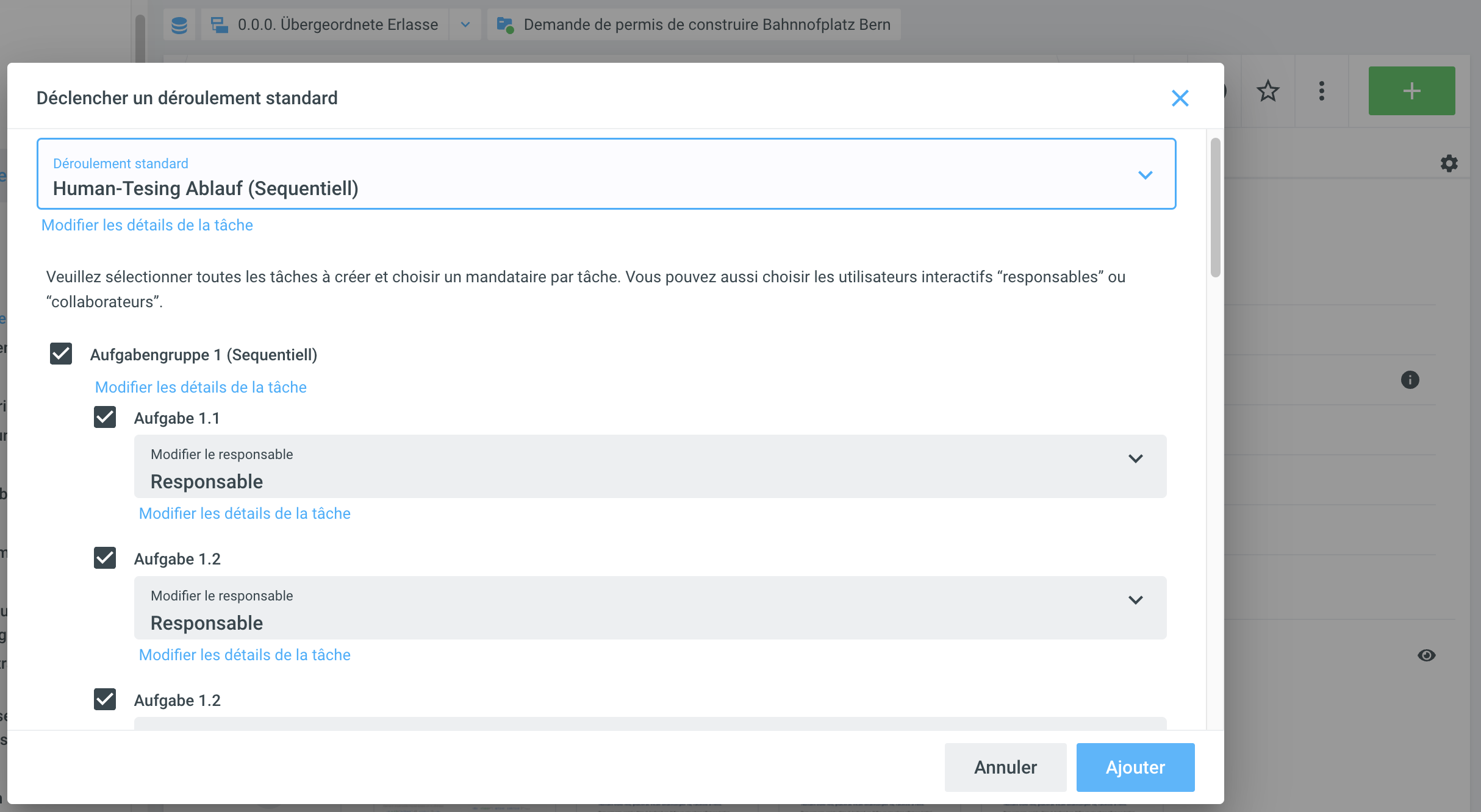Click the dialog vertical scrollbar

pyautogui.click(x=1215, y=207)
